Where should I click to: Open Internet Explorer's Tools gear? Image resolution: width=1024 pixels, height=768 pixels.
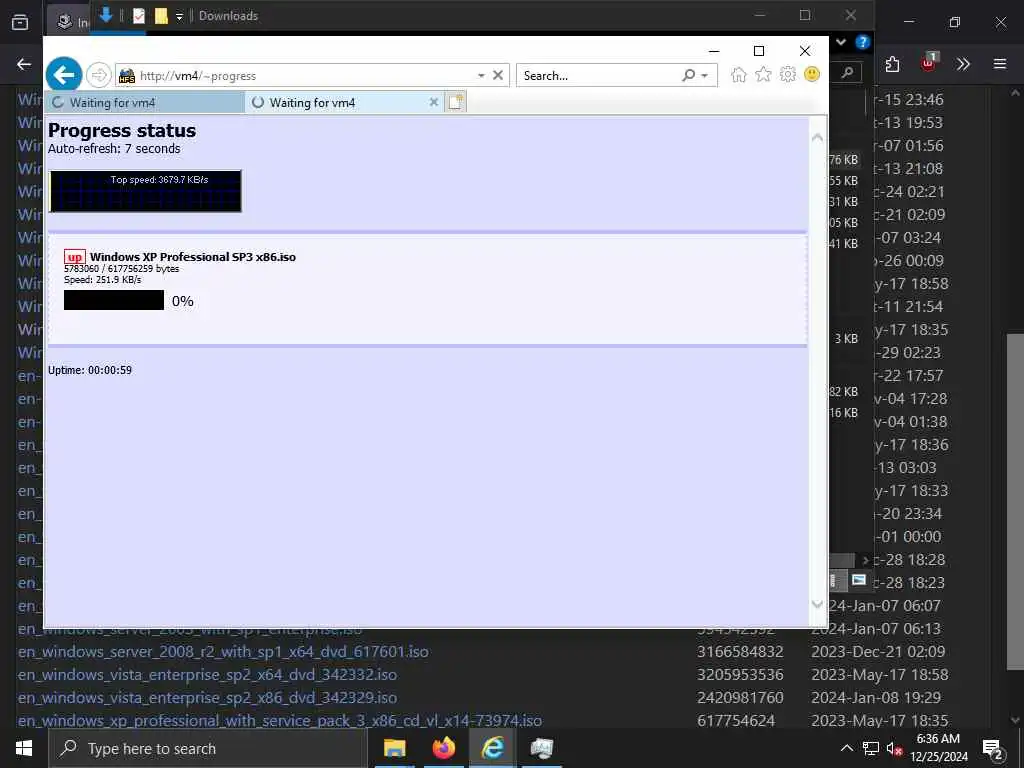click(788, 74)
